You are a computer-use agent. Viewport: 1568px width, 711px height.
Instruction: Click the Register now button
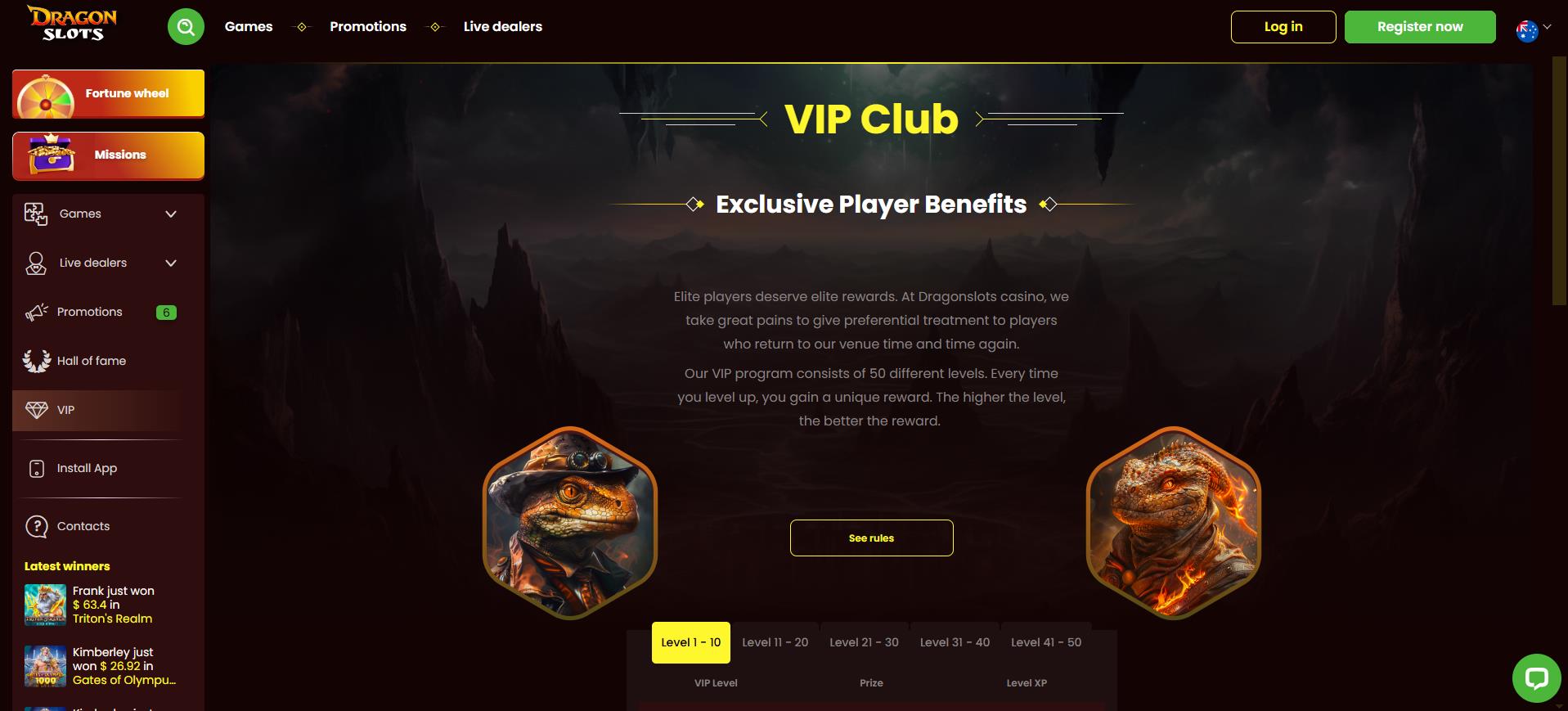[1420, 27]
